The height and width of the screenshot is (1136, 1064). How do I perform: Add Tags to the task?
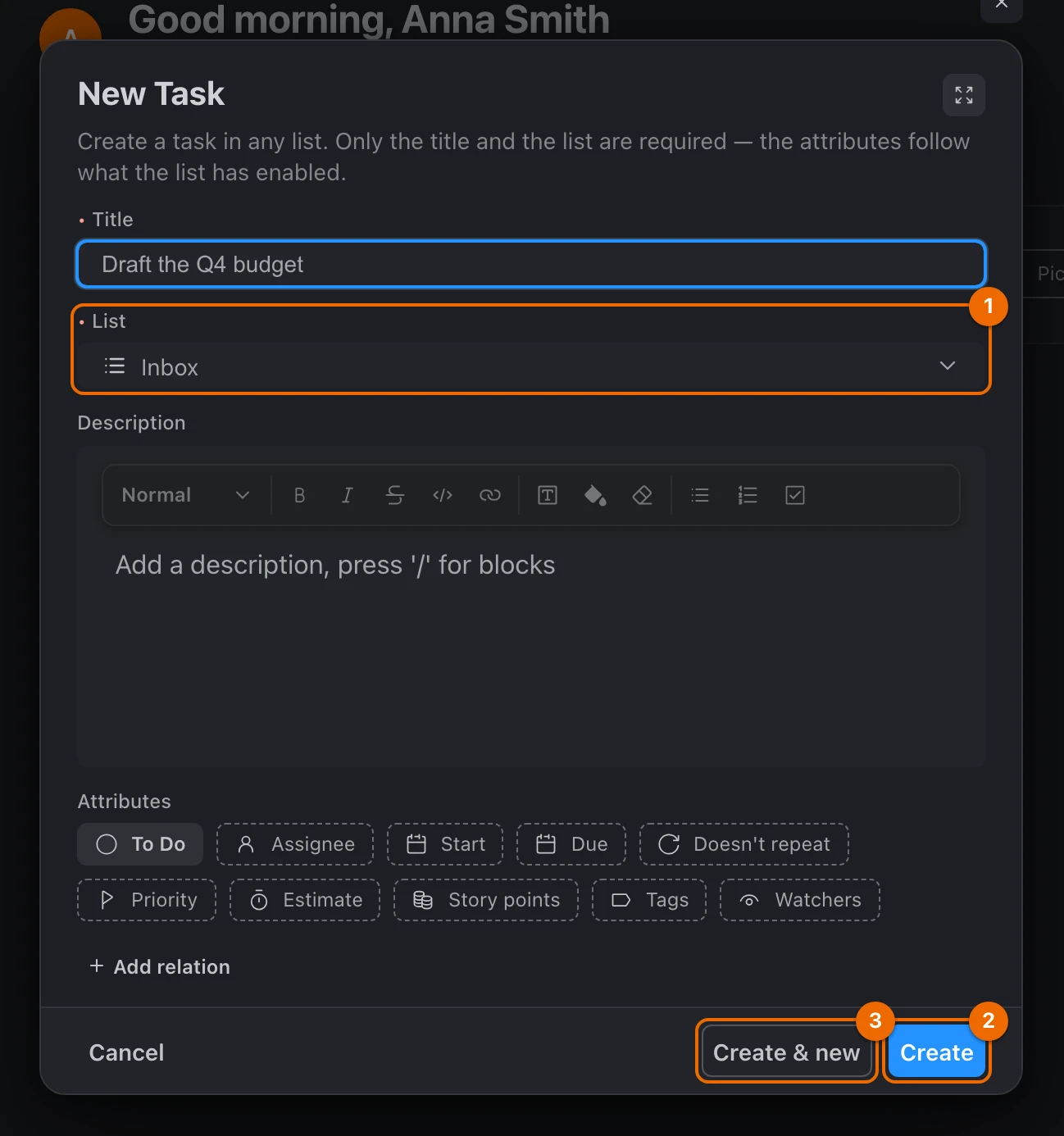(649, 900)
